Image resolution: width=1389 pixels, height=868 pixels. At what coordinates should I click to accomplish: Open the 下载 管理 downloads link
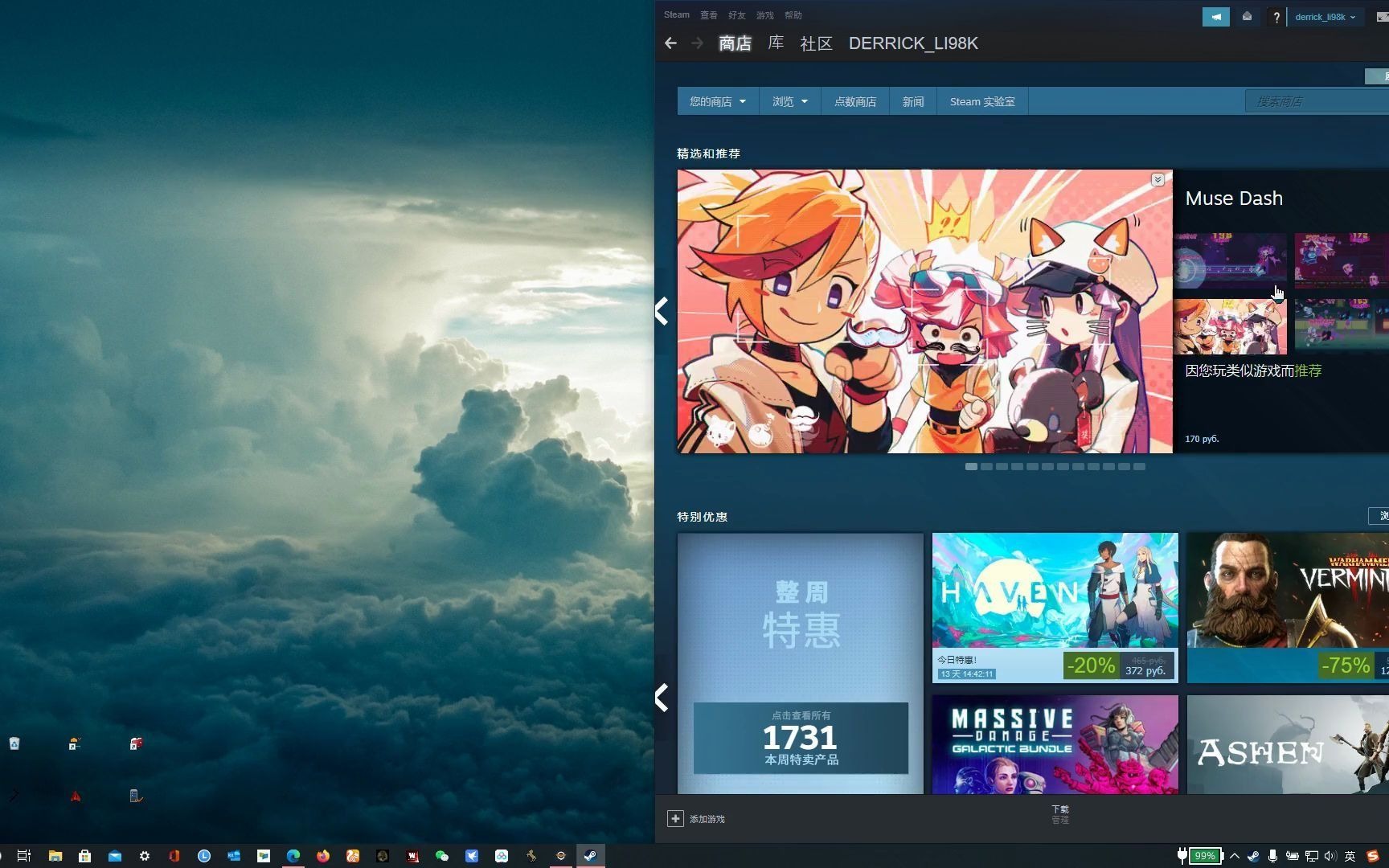pyautogui.click(x=1060, y=814)
